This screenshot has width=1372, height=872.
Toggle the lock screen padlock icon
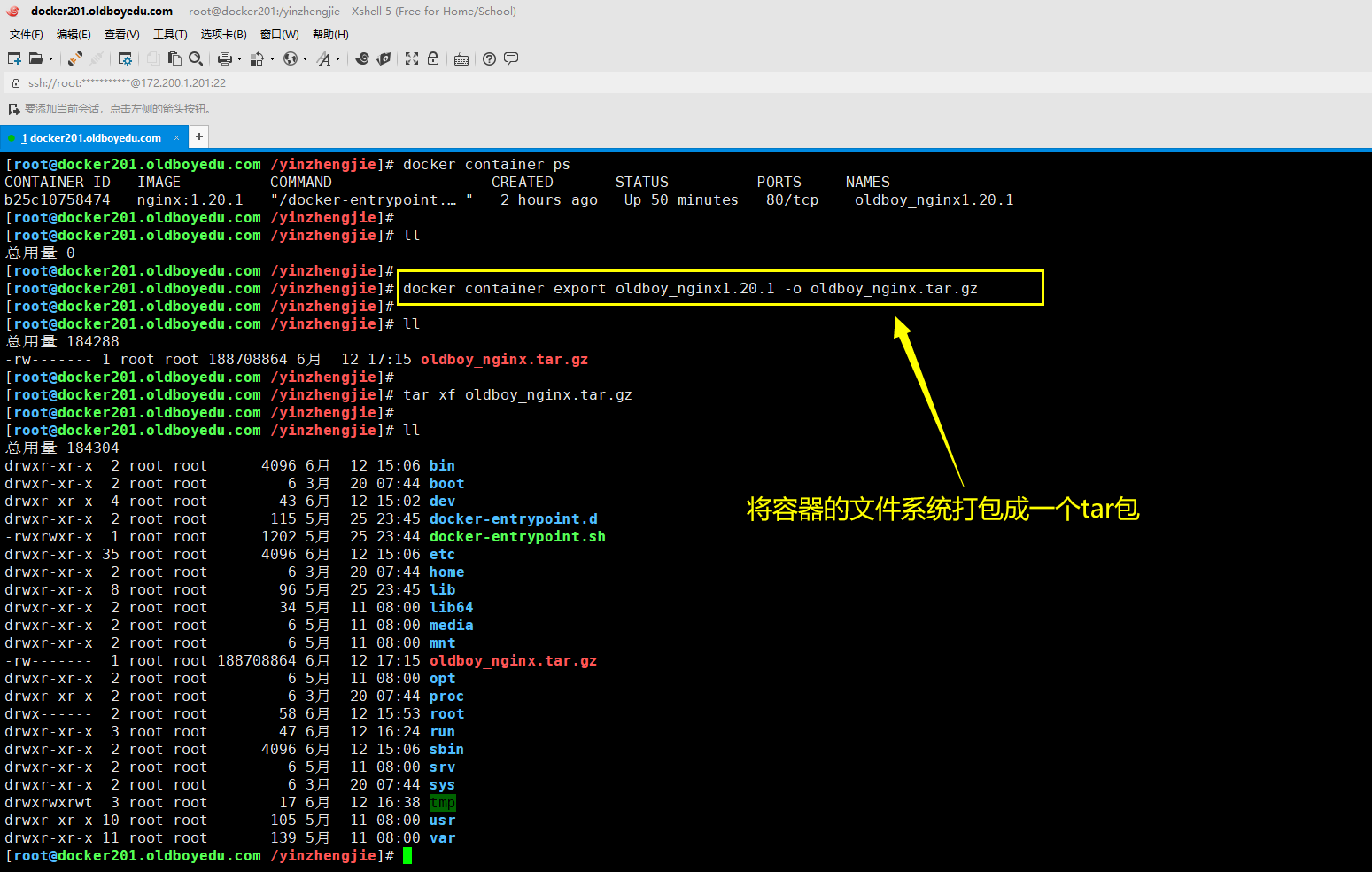(433, 58)
